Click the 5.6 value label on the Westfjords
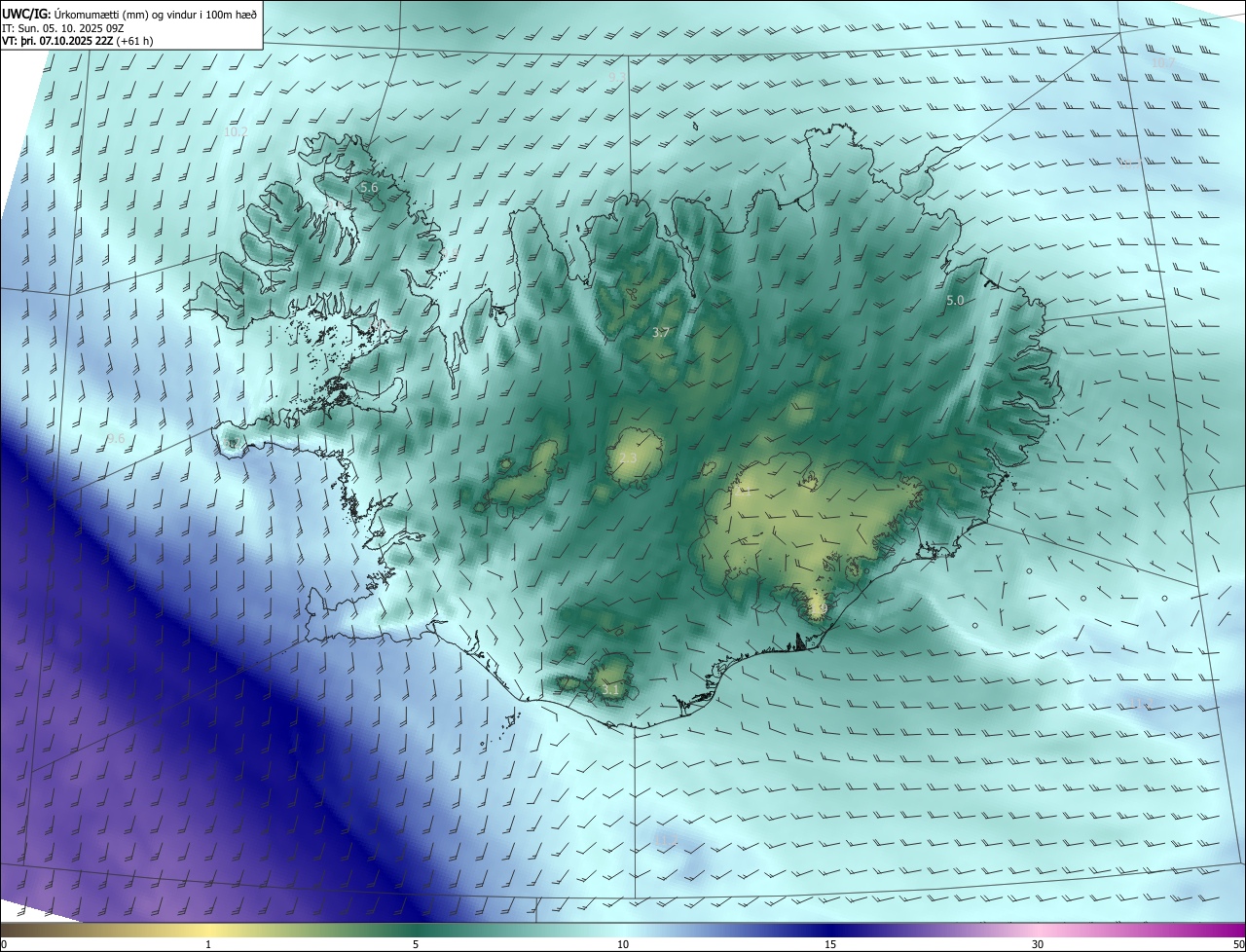This screenshot has width=1246, height=952. click(x=369, y=187)
